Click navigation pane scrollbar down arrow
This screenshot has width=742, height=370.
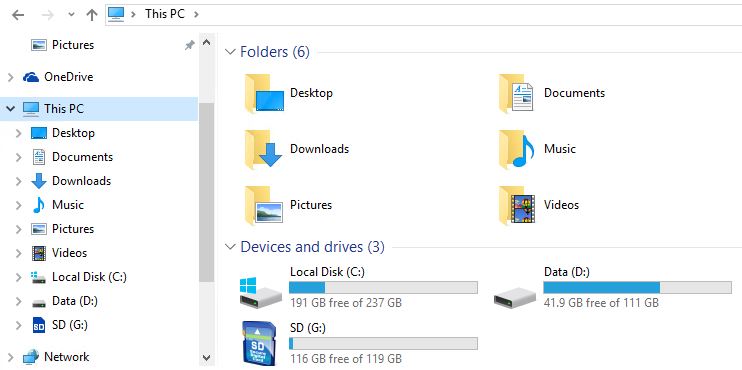coord(206,358)
